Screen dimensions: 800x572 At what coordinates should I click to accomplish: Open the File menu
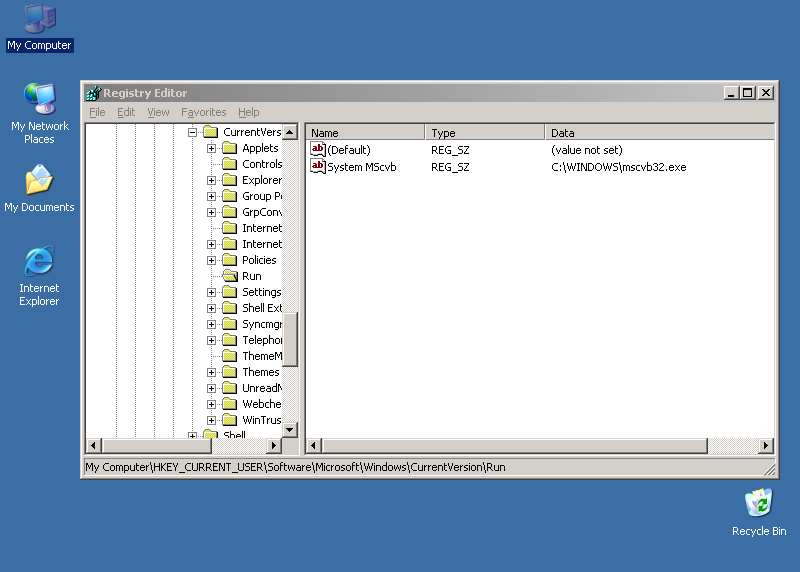click(x=97, y=112)
